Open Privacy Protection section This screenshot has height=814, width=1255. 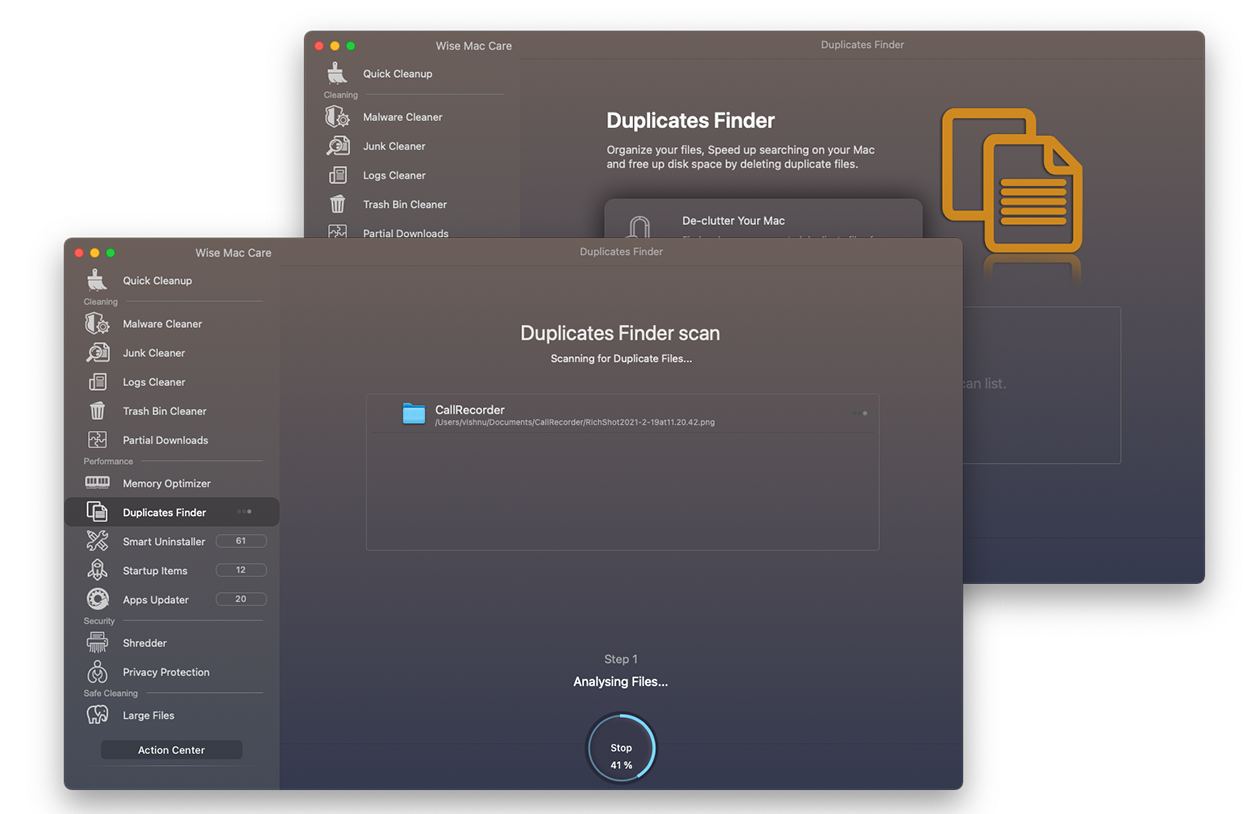click(x=166, y=672)
